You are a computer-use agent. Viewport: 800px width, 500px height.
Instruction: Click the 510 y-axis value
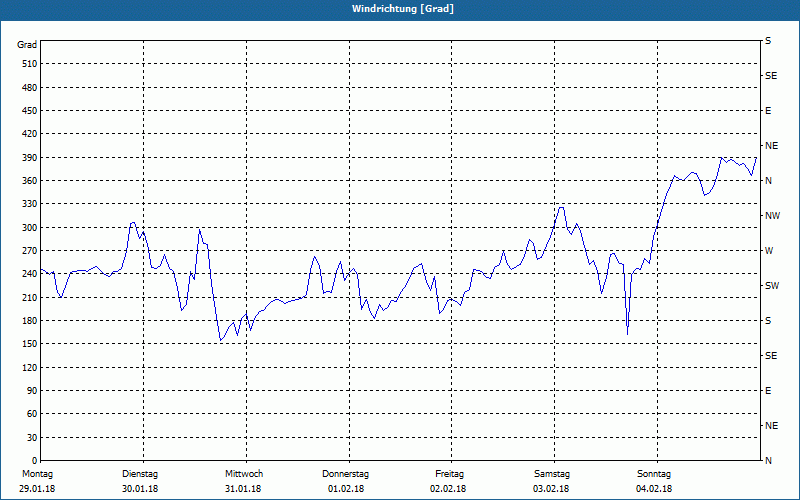(x=30, y=64)
